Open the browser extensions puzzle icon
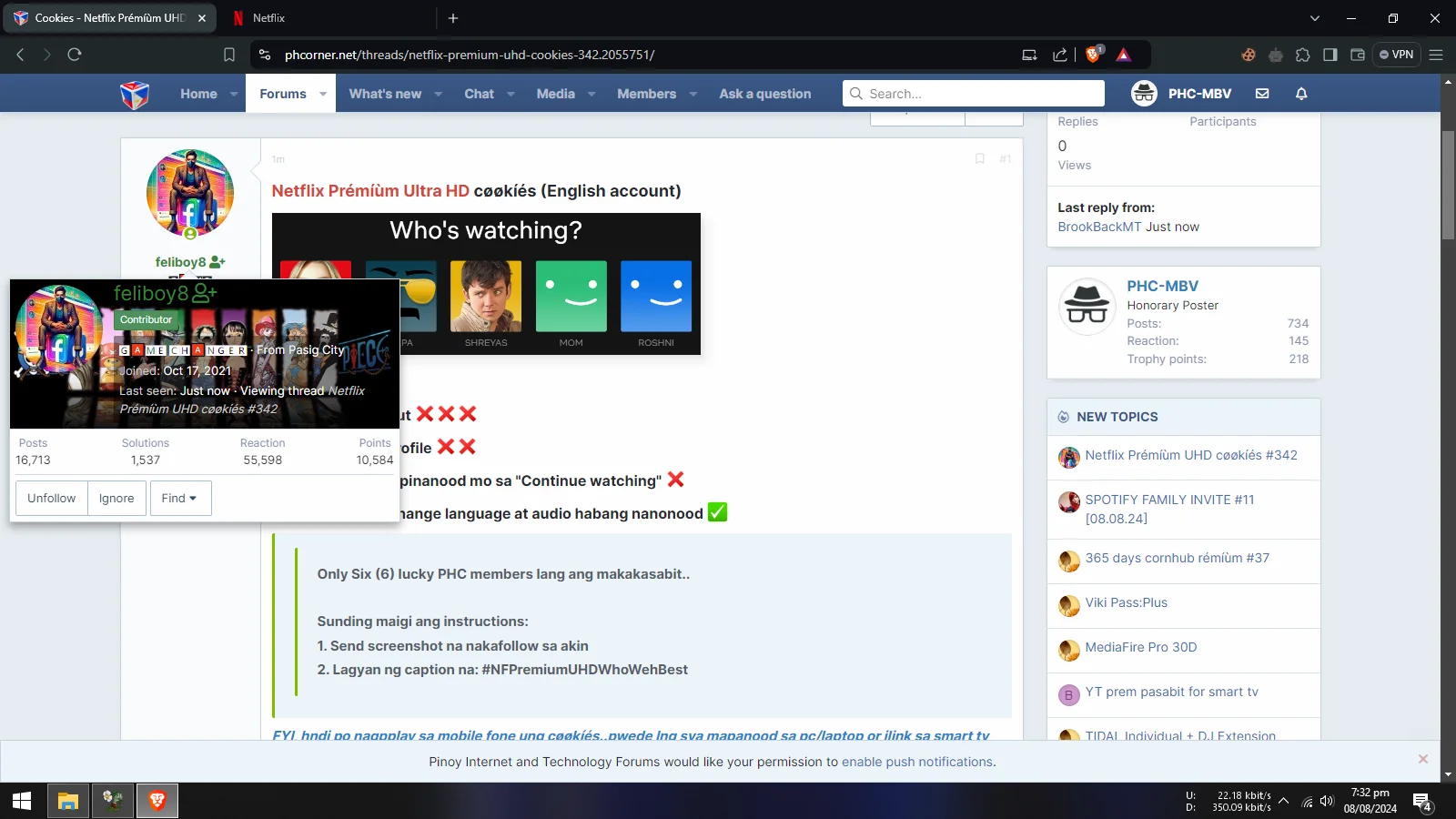The image size is (1456, 819). click(x=1303, y=55)
